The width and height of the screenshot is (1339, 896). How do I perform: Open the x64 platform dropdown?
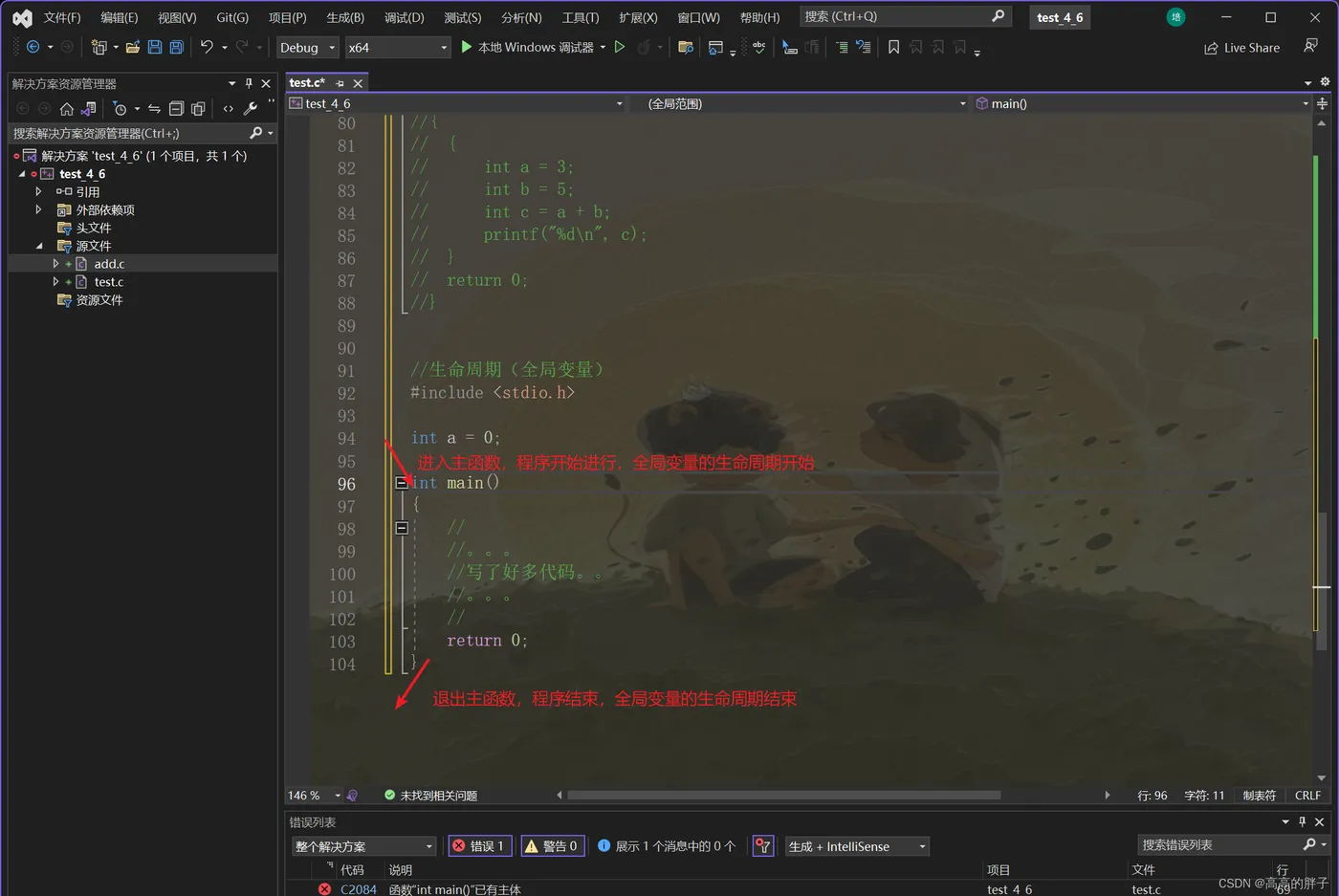[x=397, y=47]
